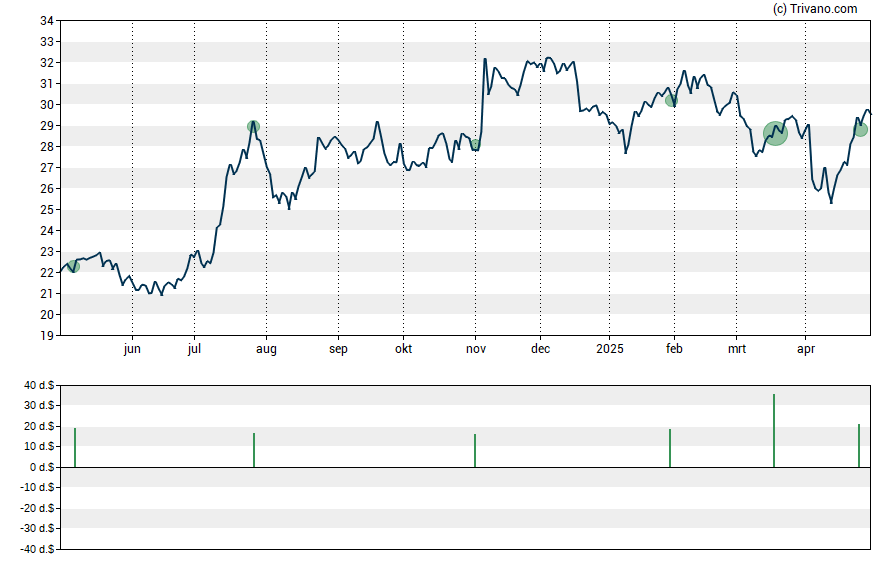Click the price axis value 19
Image resolution: width=888 pixels, height=565 pixels.
pos(47,336)
